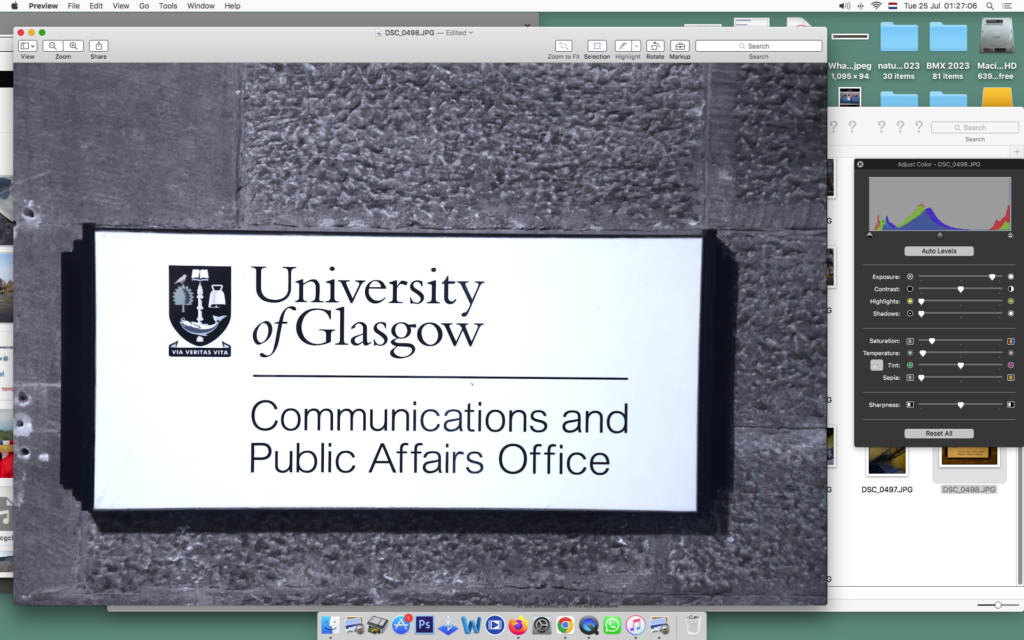Close the Adjust Color panel
The image size is (1024, 640).
coord(860,164)
